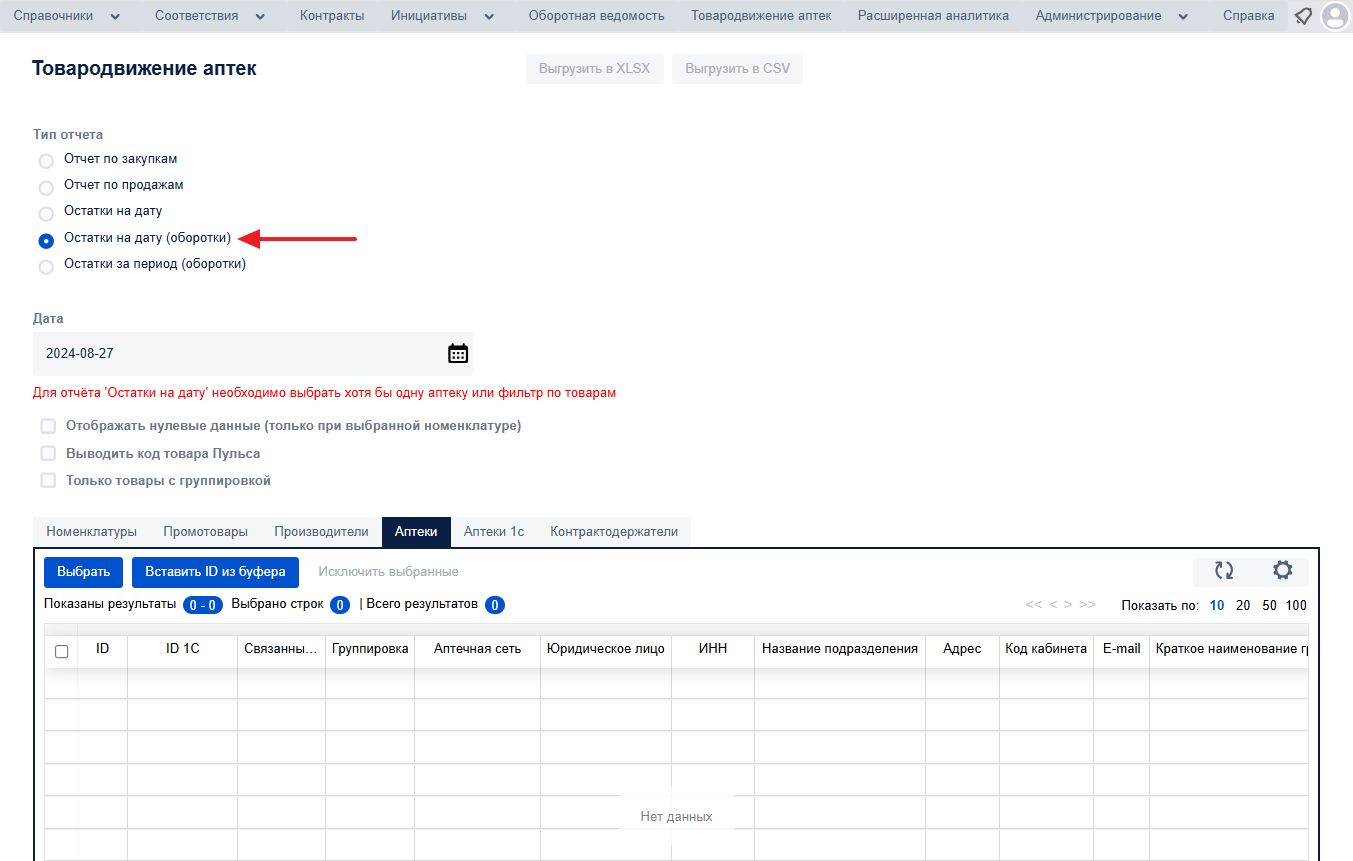Show 100 results per page

1296,605
